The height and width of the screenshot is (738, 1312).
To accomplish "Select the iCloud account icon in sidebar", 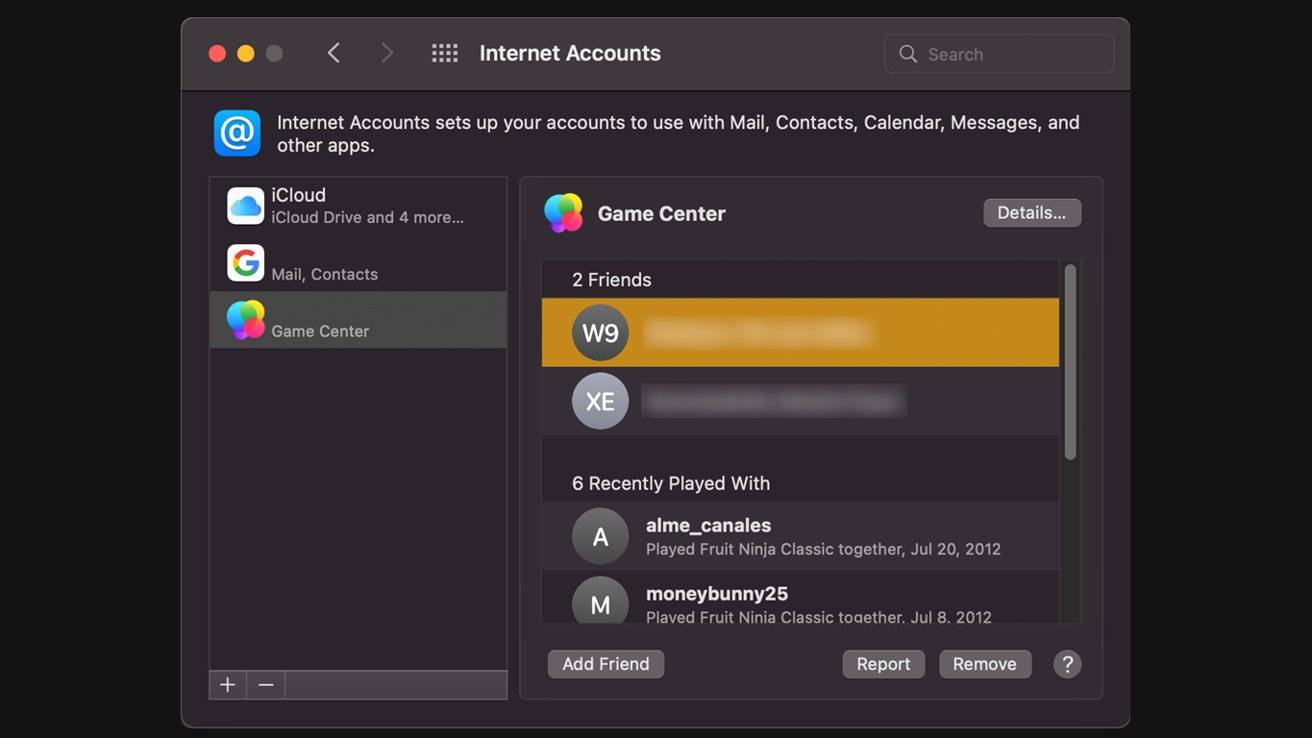I will click(x=245, y=204).
